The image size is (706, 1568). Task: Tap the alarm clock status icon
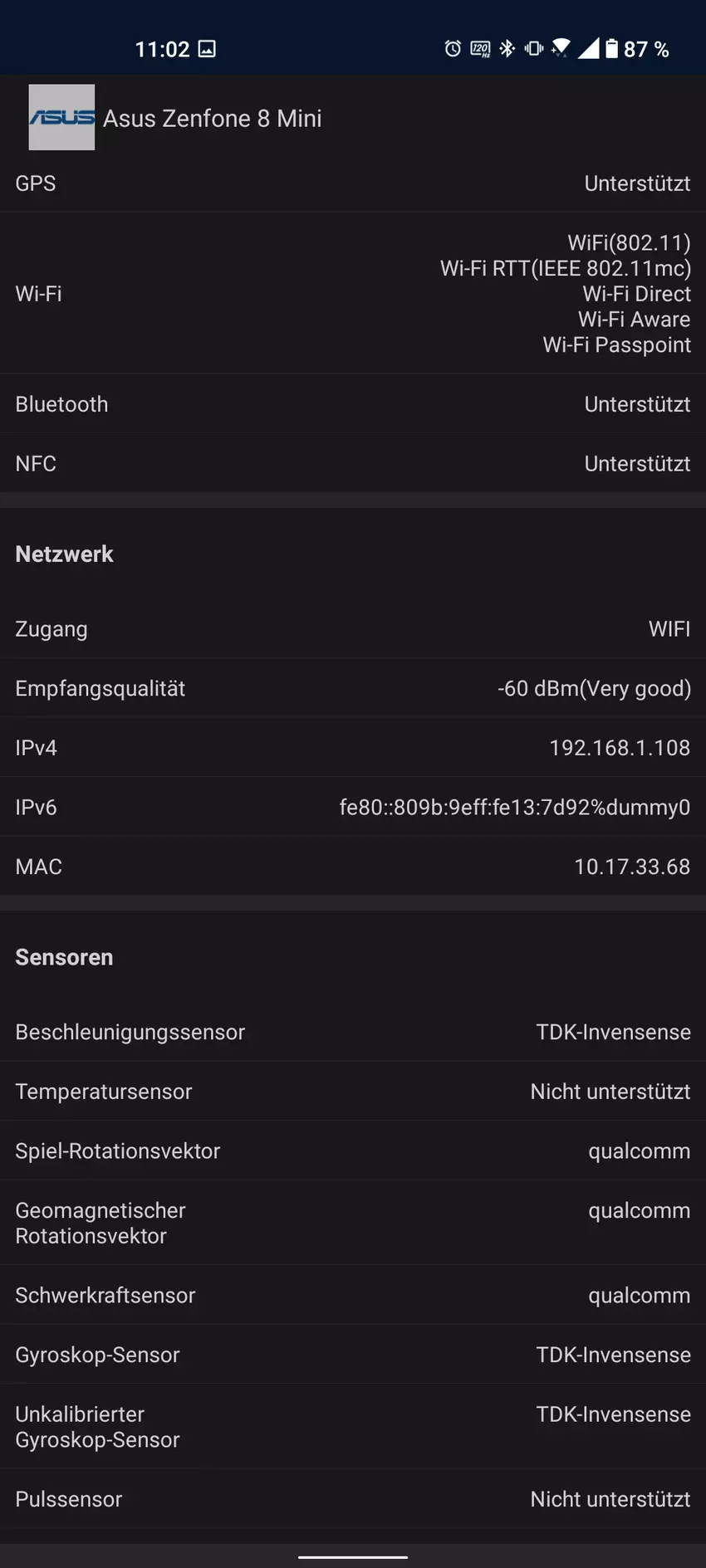(453, 49)
